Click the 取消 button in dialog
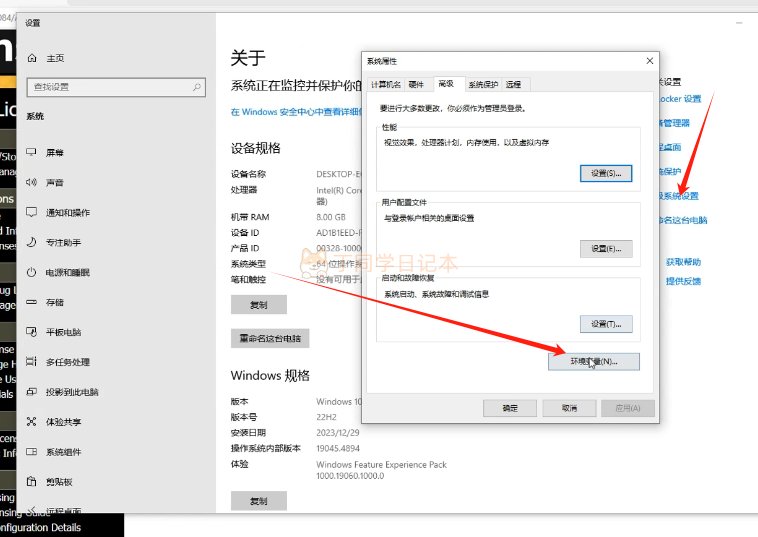 pos(569,408)
